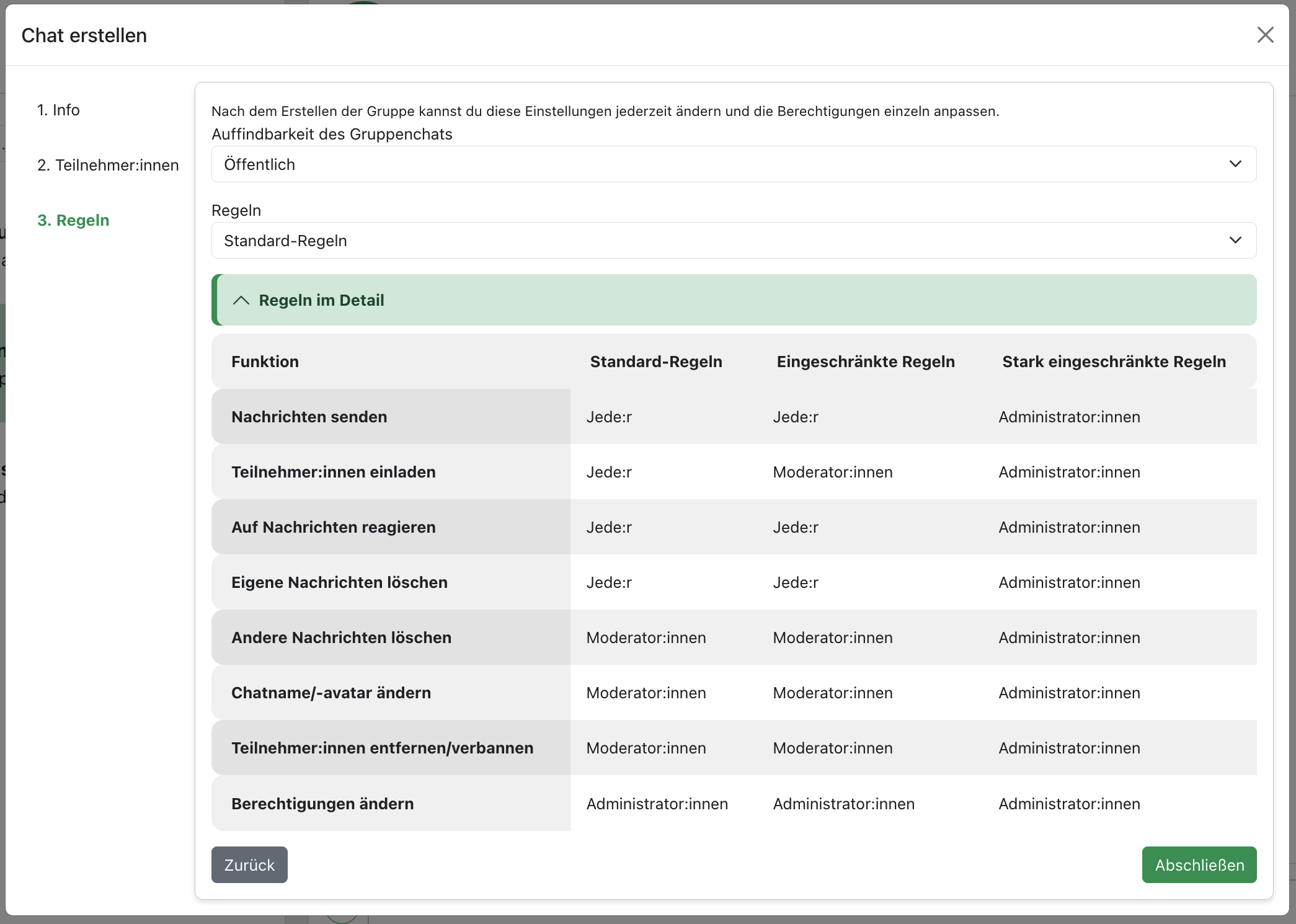Viewport: 1296px width, 924px height.
Task: Click the Stark eingeschränkte Regeln column header
Action: pos(1114,362)
